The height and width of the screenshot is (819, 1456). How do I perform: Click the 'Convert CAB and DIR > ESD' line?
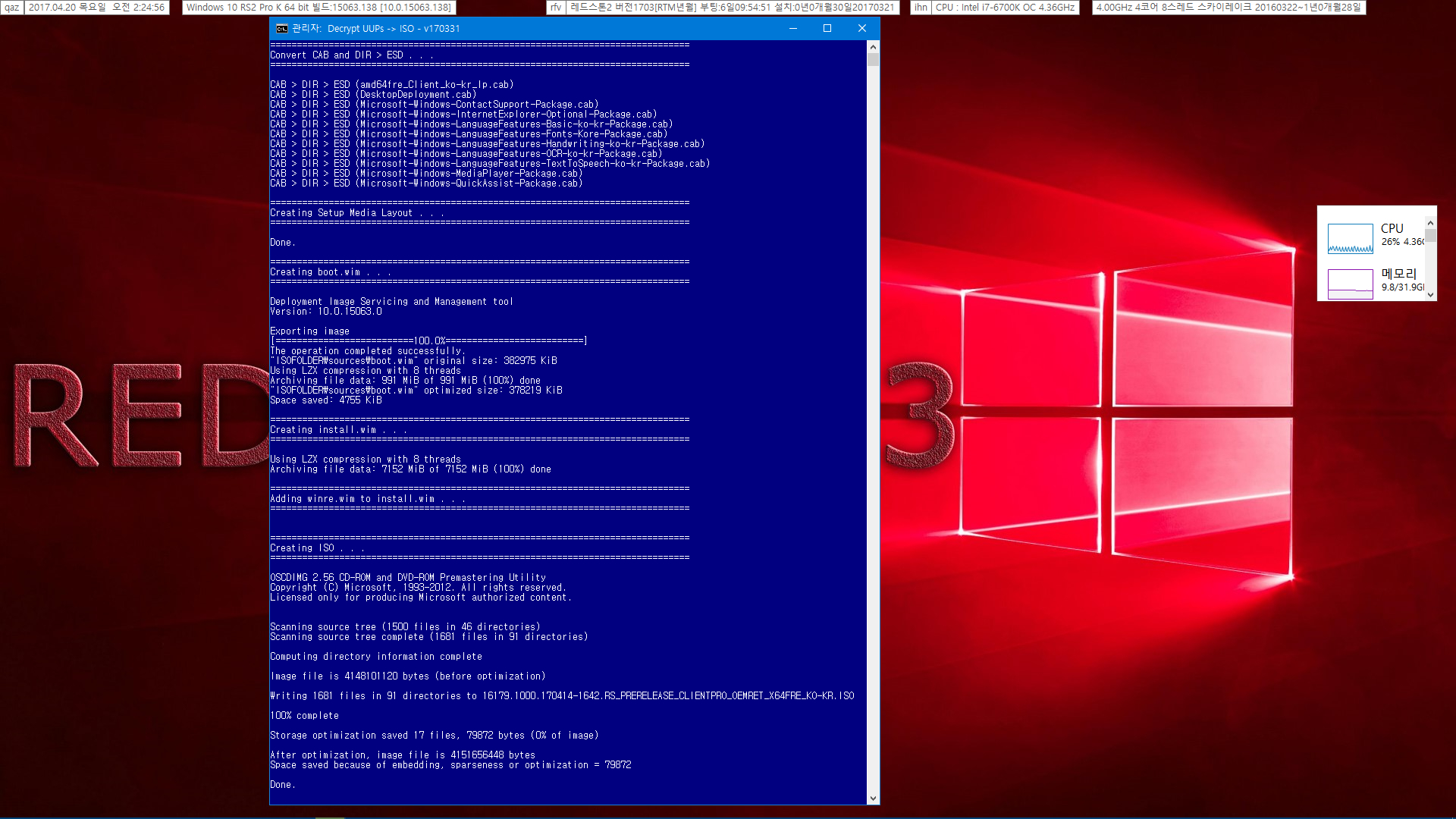pos(352,55)
